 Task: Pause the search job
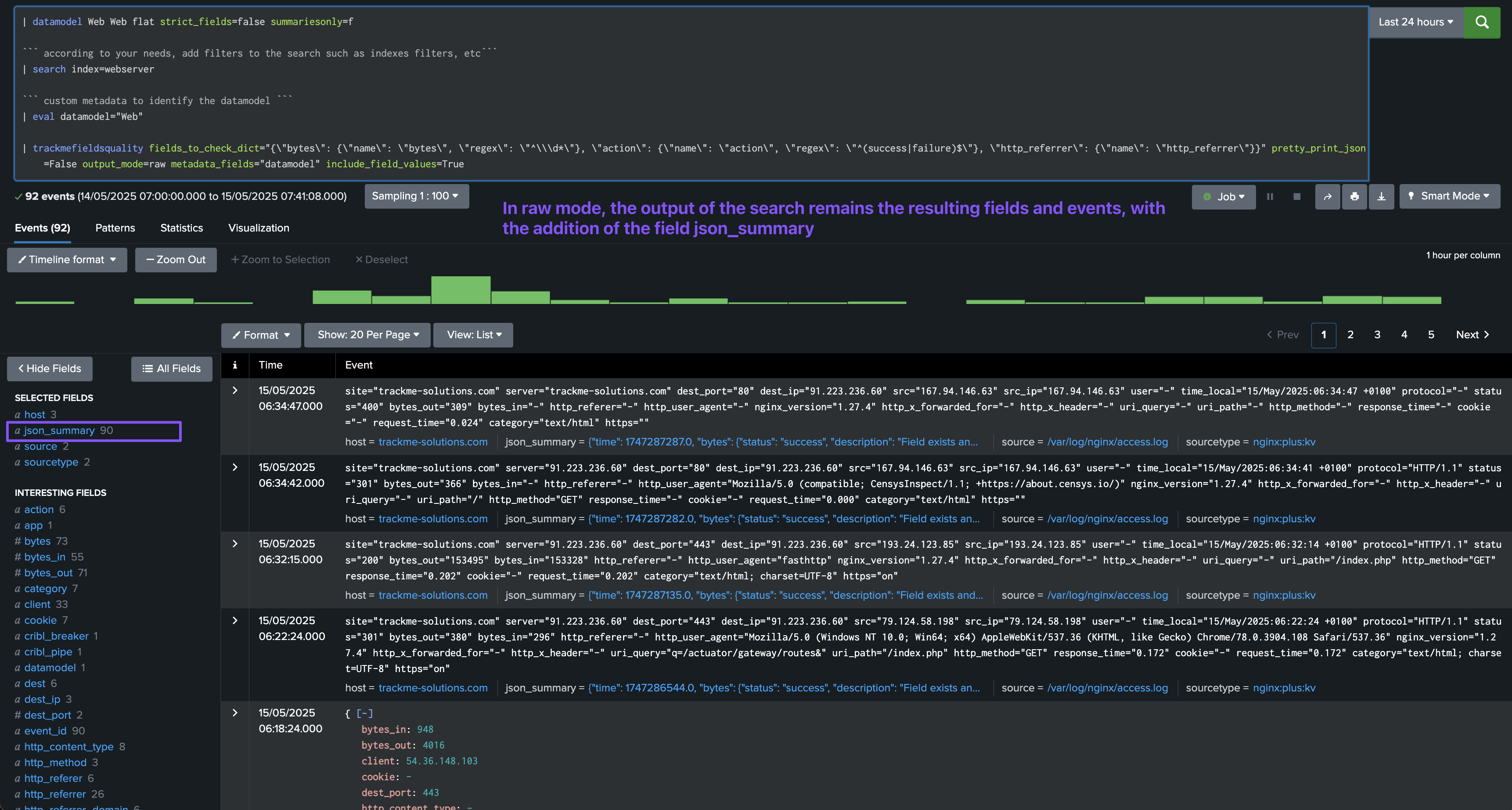click(1270, 197)
